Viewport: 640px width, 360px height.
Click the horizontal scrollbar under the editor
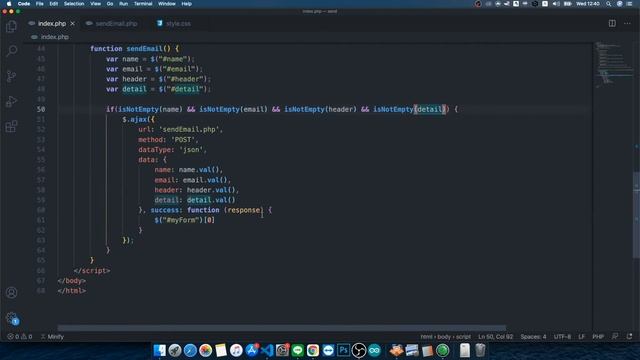(282, 328)
